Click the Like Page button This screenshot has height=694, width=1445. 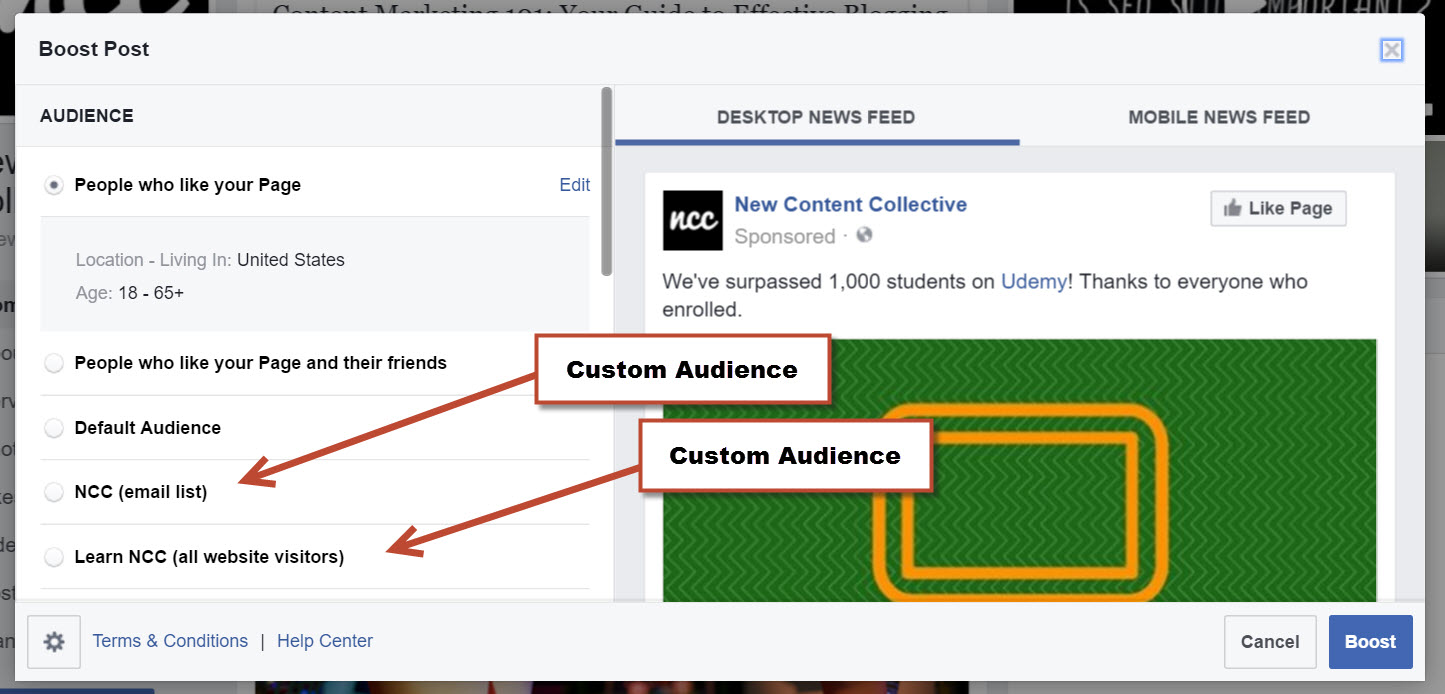(1278, 208)
